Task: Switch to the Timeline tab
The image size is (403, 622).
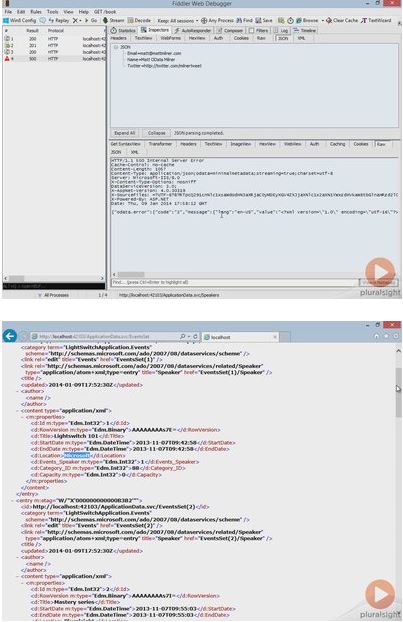Action: [x=305, y=31]
